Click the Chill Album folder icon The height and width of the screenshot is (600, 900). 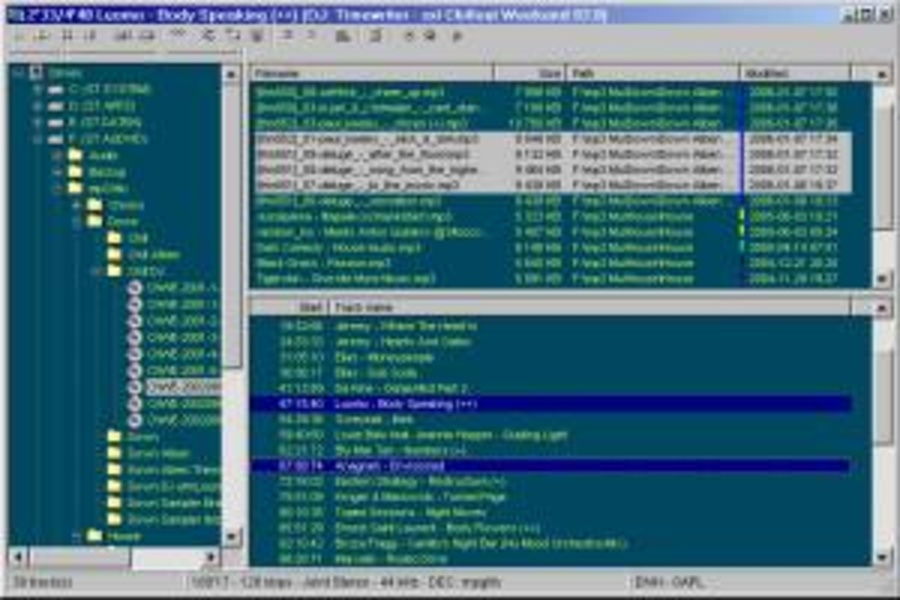[x=115, y=254]
